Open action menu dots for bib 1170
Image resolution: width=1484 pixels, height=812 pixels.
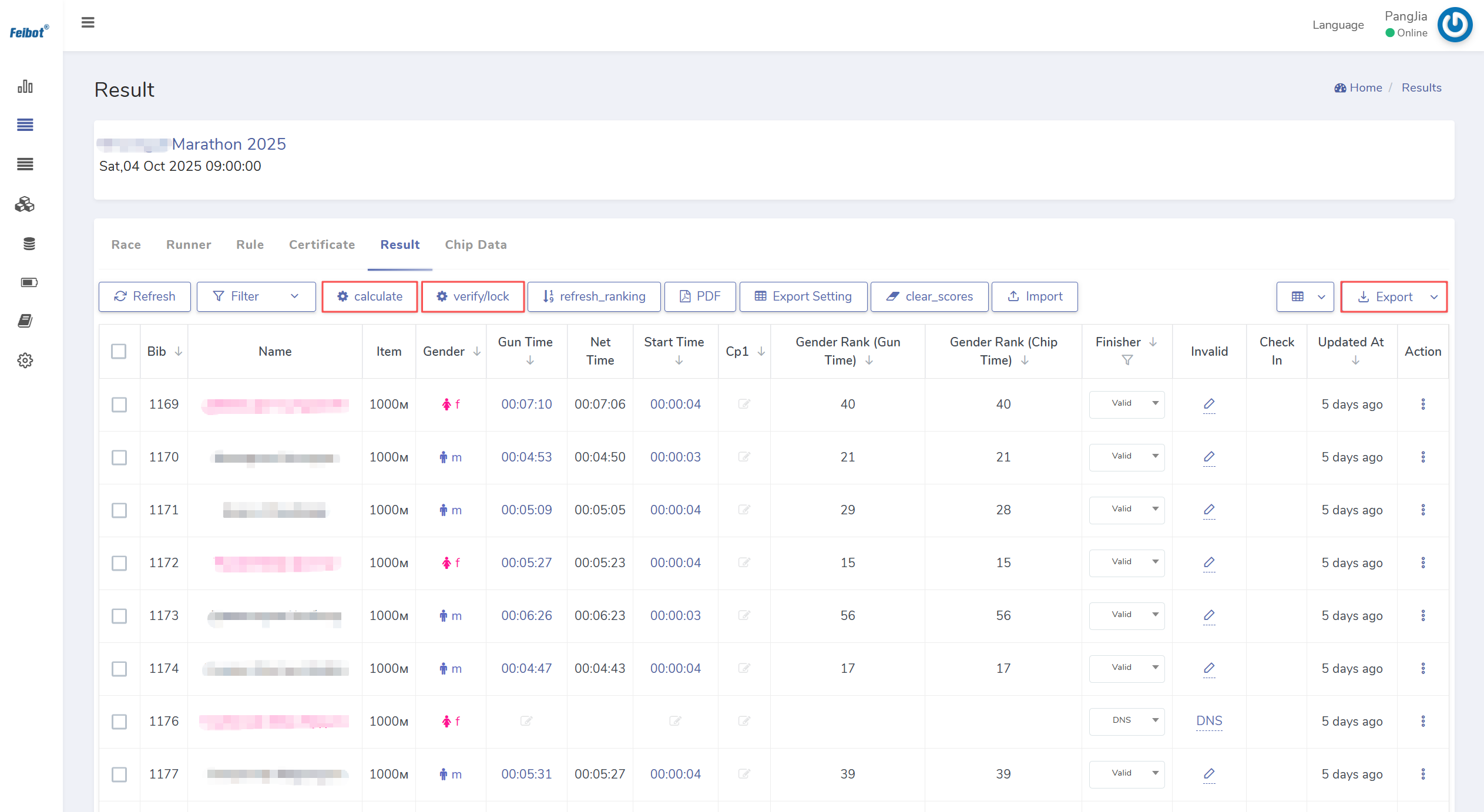click(x=1422, y=457)
